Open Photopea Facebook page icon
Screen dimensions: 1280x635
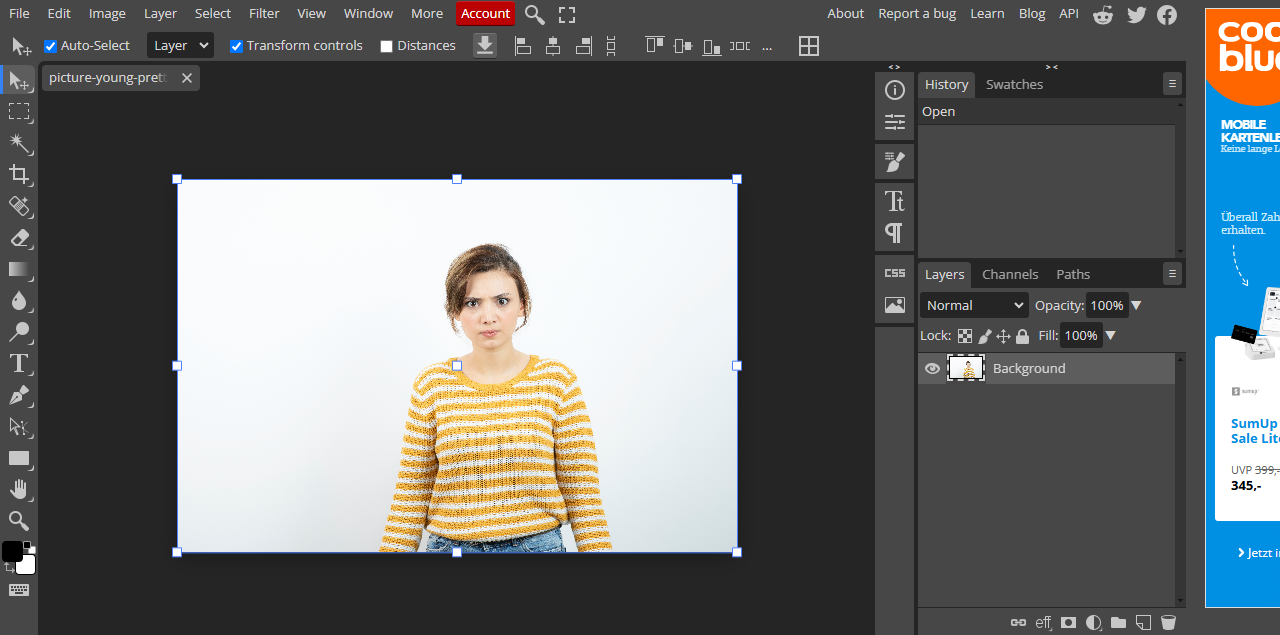coord(1167,14)
